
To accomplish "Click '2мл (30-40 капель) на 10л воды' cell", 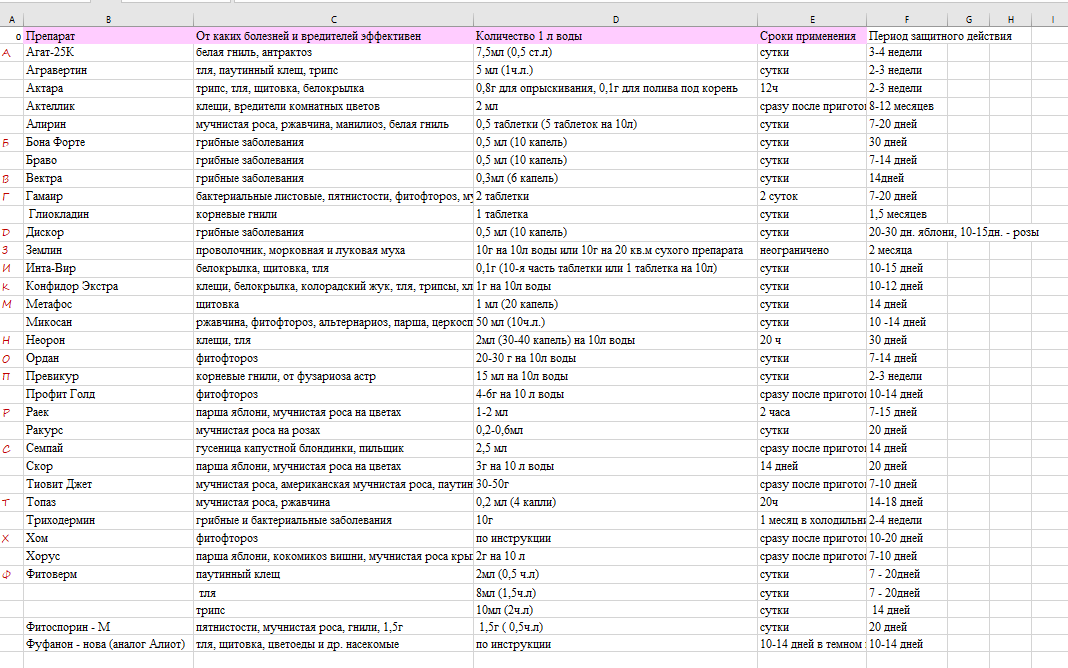I will coord(615,340).
